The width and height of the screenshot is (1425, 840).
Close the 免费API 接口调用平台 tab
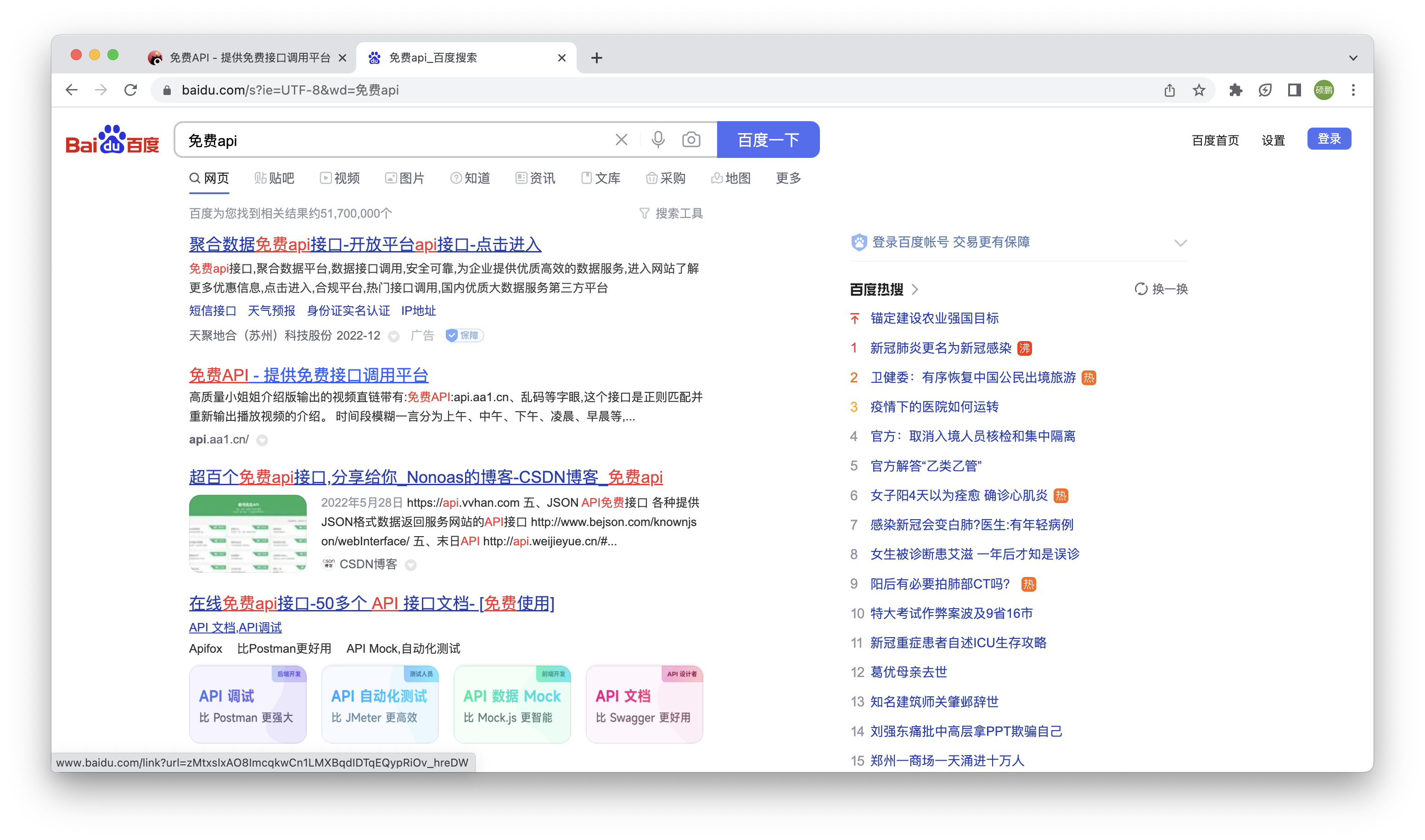coord(342,58)
